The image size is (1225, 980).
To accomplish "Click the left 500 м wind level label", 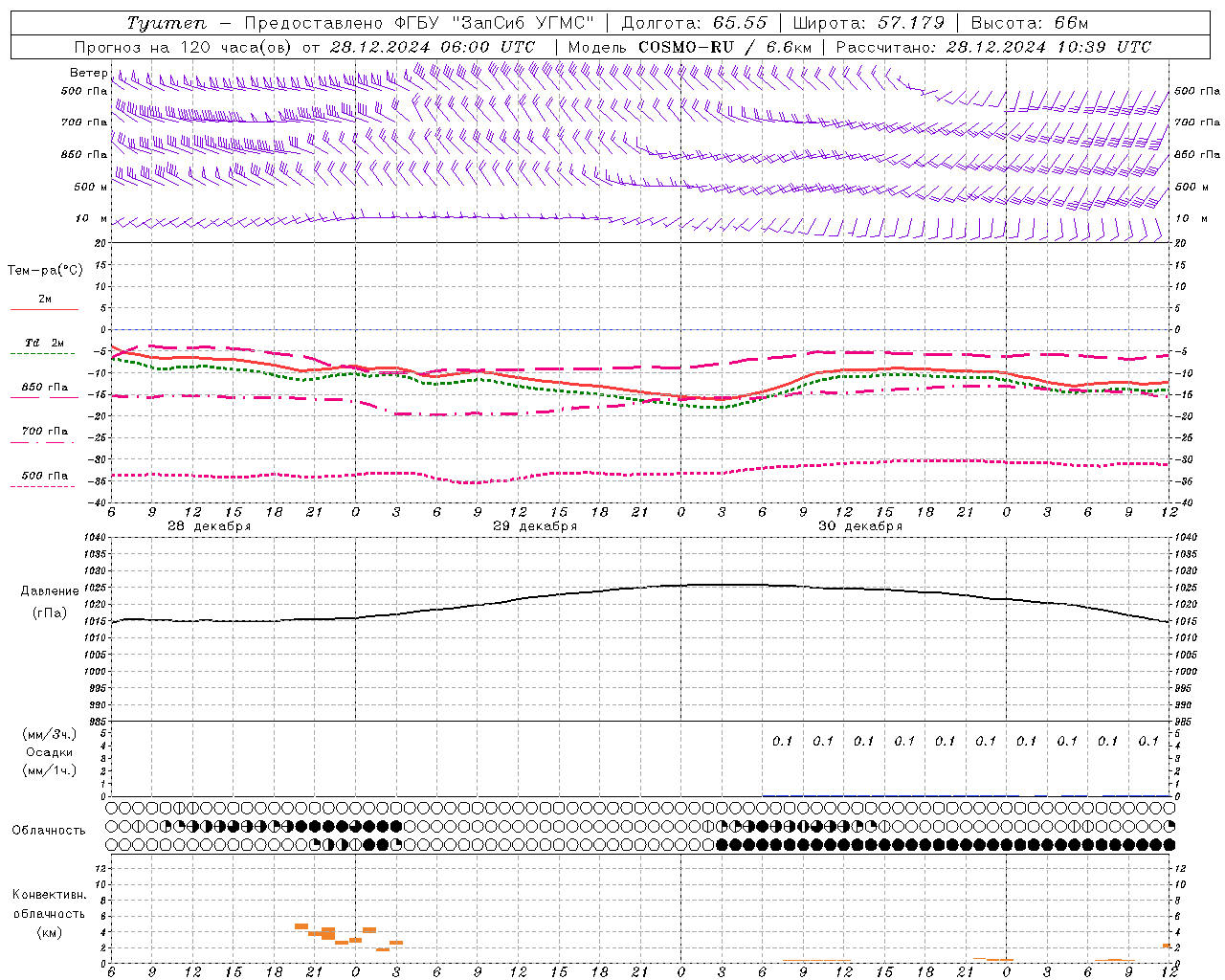I will 91,187.
